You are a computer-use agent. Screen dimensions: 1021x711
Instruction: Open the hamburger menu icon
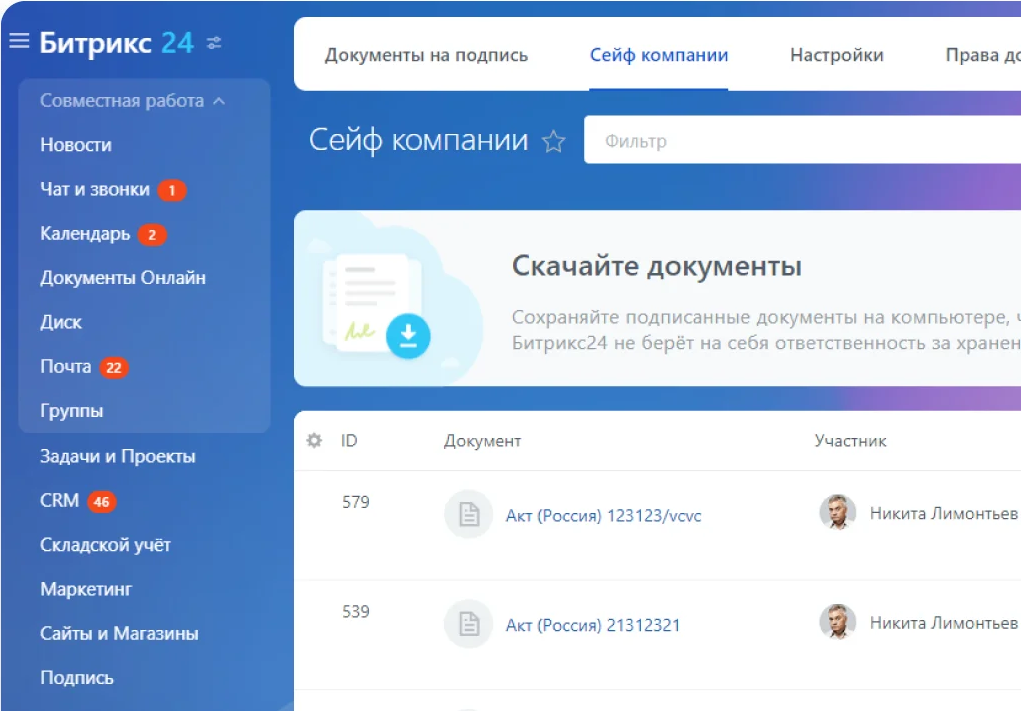(x=19, y=41)
